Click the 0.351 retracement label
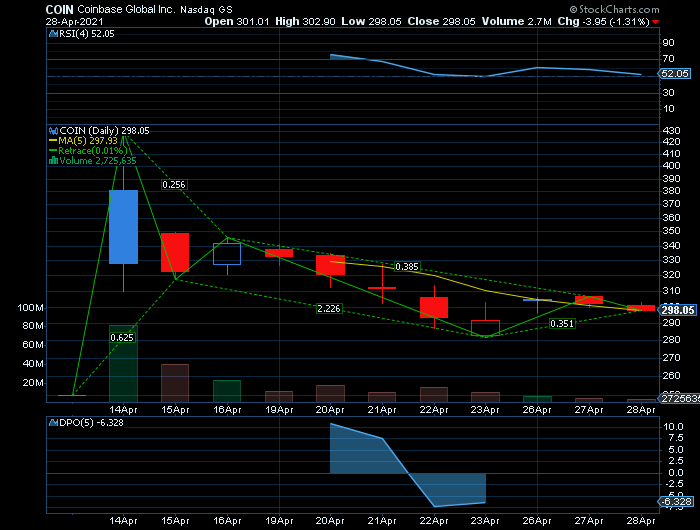Screen dimensions: 700x530 click(x=562, y=324)
